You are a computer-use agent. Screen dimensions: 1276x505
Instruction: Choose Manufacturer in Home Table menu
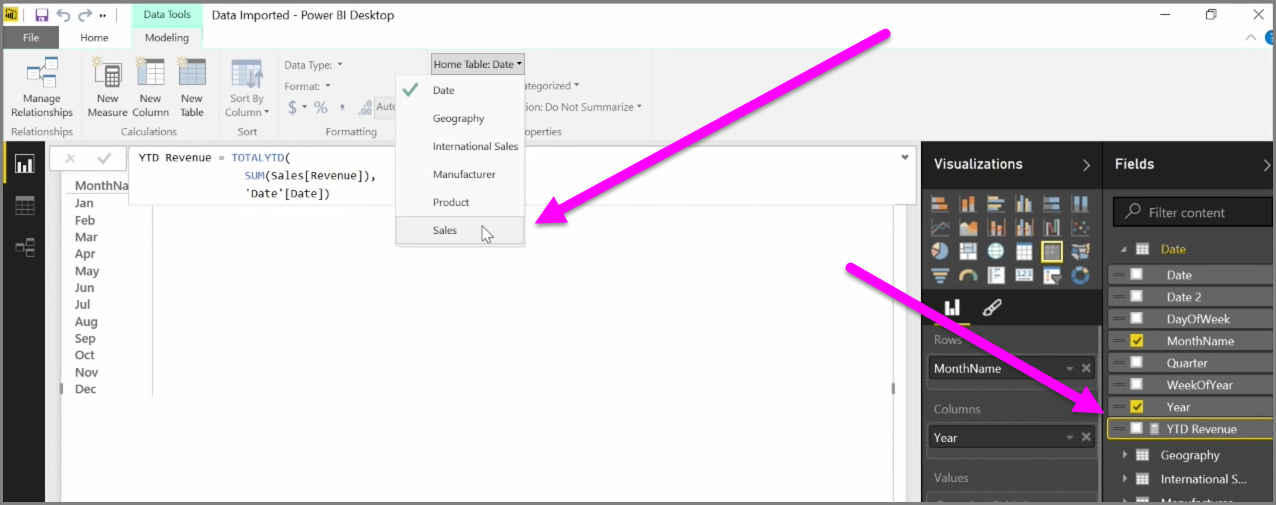click(460, 174)
